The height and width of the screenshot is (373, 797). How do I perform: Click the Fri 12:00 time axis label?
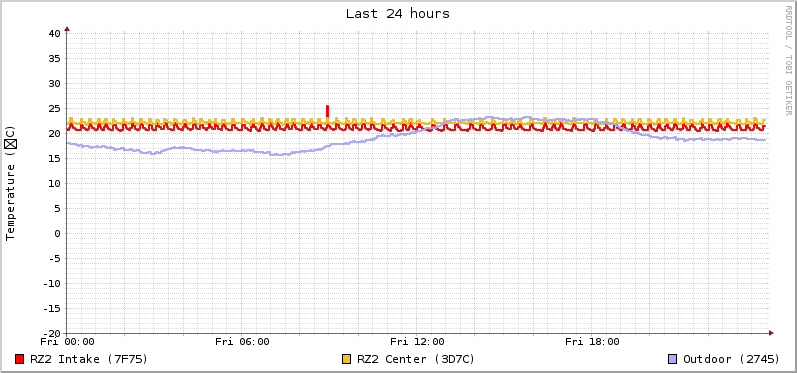[417, 341]
